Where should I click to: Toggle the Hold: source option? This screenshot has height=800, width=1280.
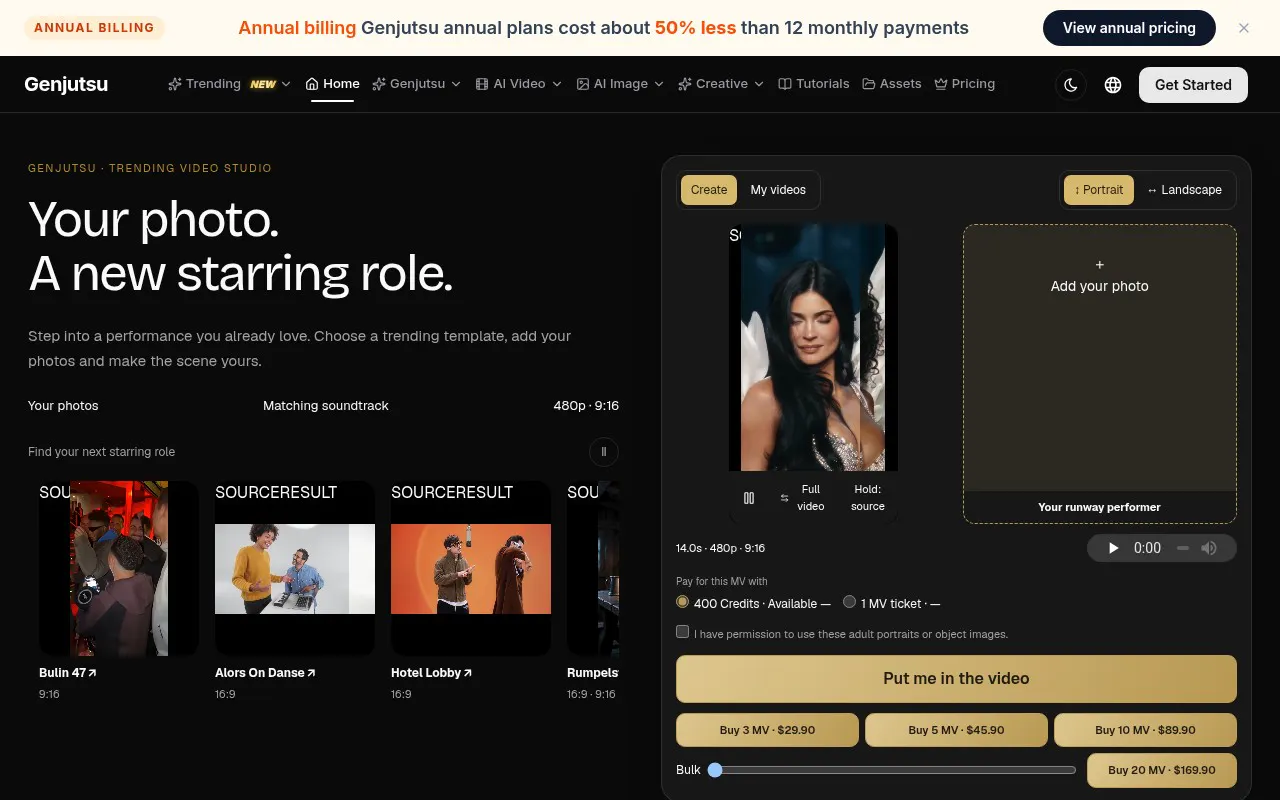868,498
